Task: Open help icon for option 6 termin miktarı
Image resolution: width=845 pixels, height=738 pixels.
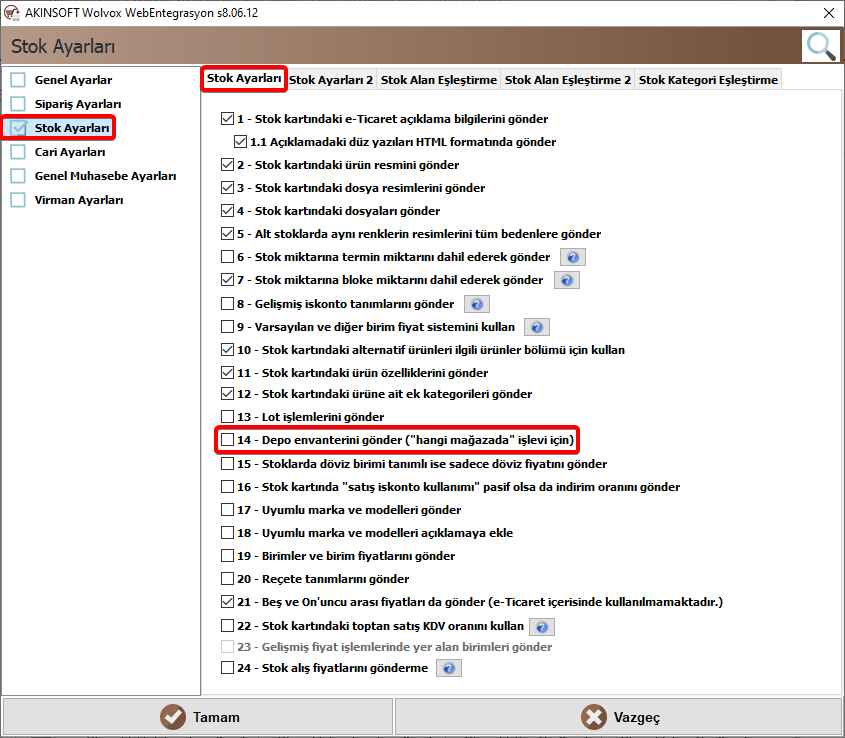Action: 573,257
